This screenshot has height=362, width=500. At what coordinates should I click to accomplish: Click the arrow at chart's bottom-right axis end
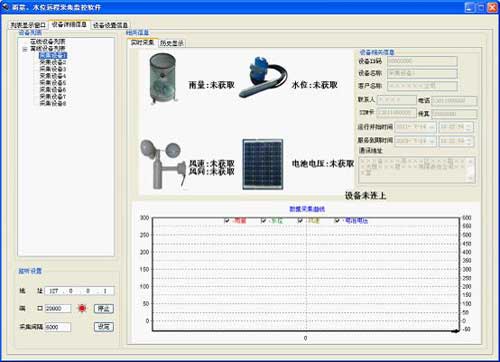click(x=455, y=331)
